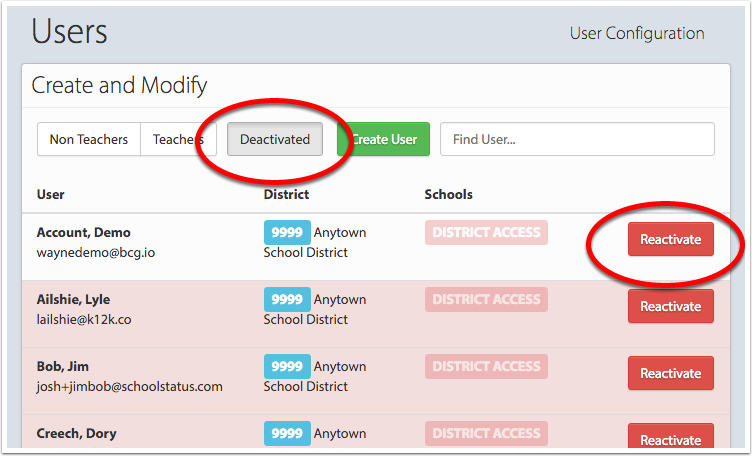Image resolution: width=752 pixels, height=456 pixels.
Task: Open User Configuration at top right
Action: (637, 34)
